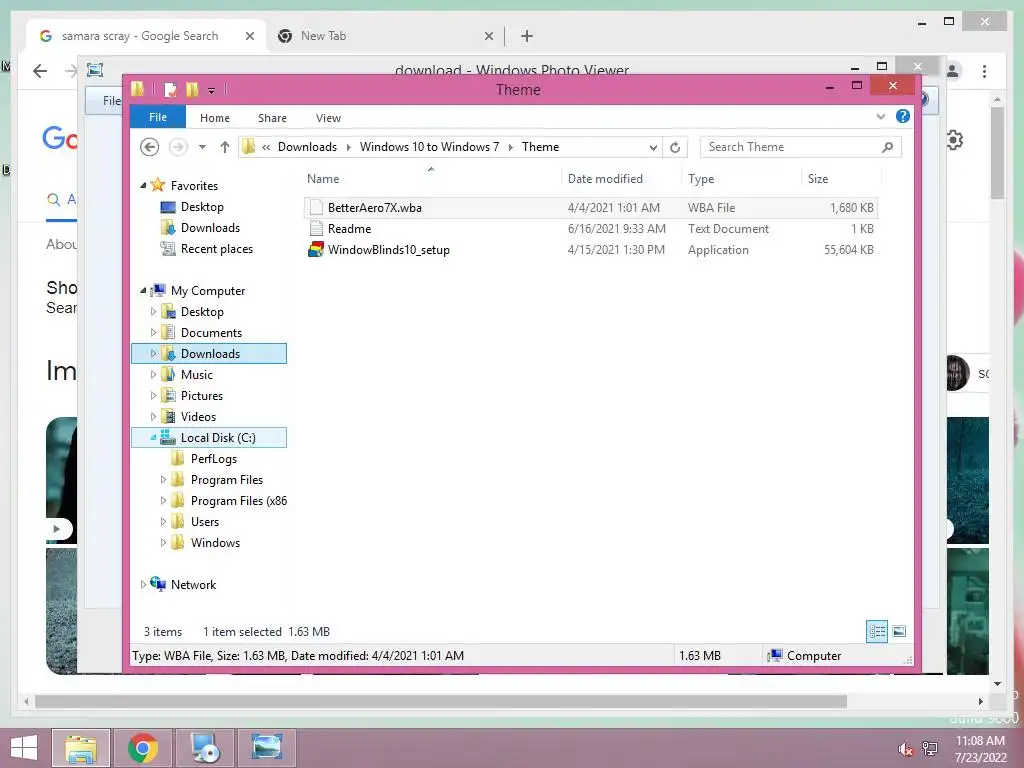Go up one folder level

tap(225, 147)
